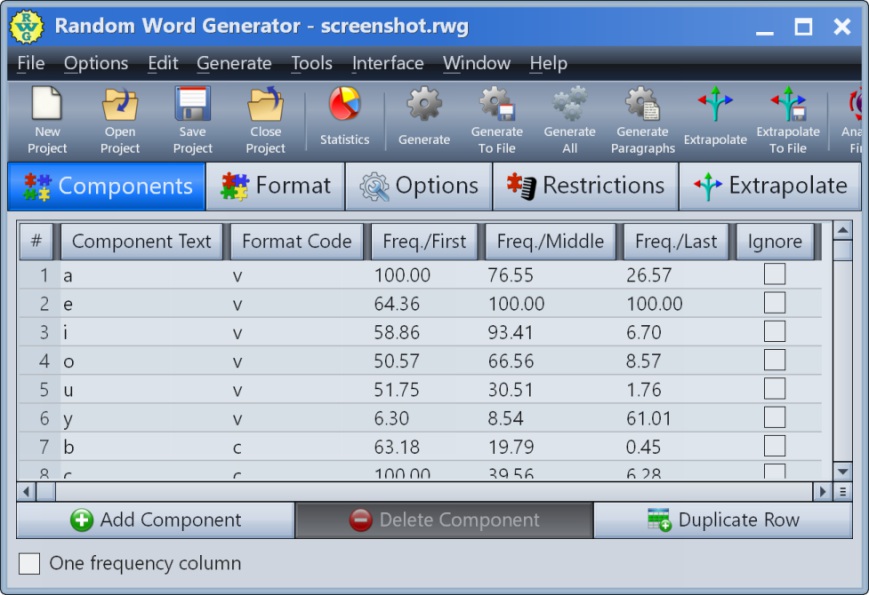Click the Freq./Last column header
The image size is (869, 595).
(x=676, y=242)
